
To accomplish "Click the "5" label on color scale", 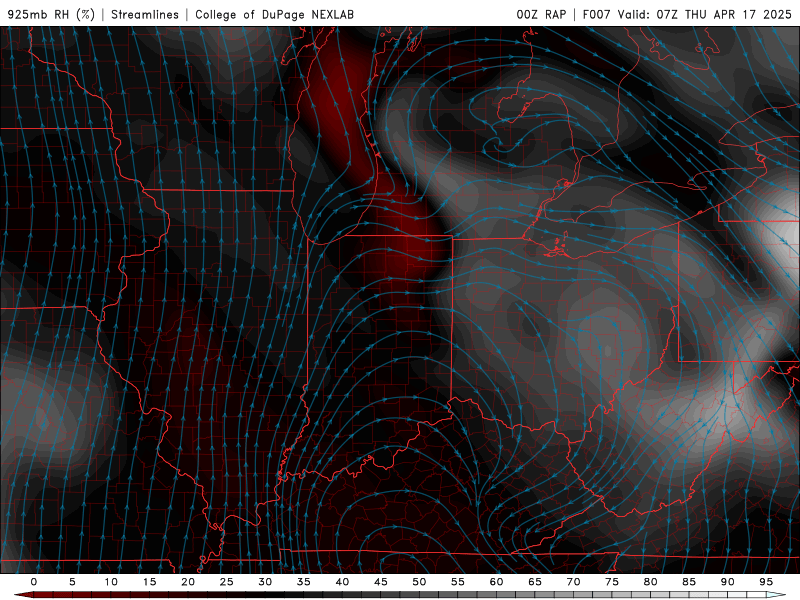I will pyautogui.click(x=72, y=582).
